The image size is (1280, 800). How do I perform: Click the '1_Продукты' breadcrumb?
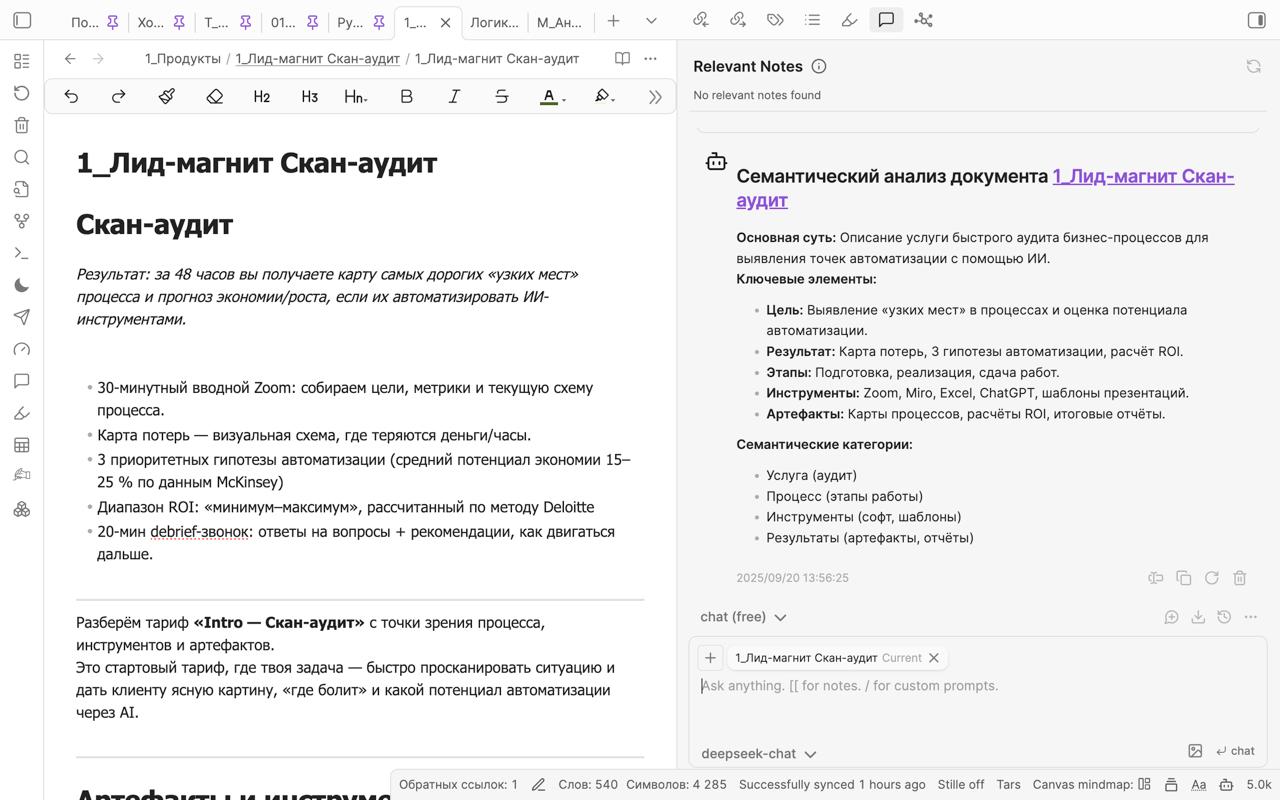tap(183, 59)
